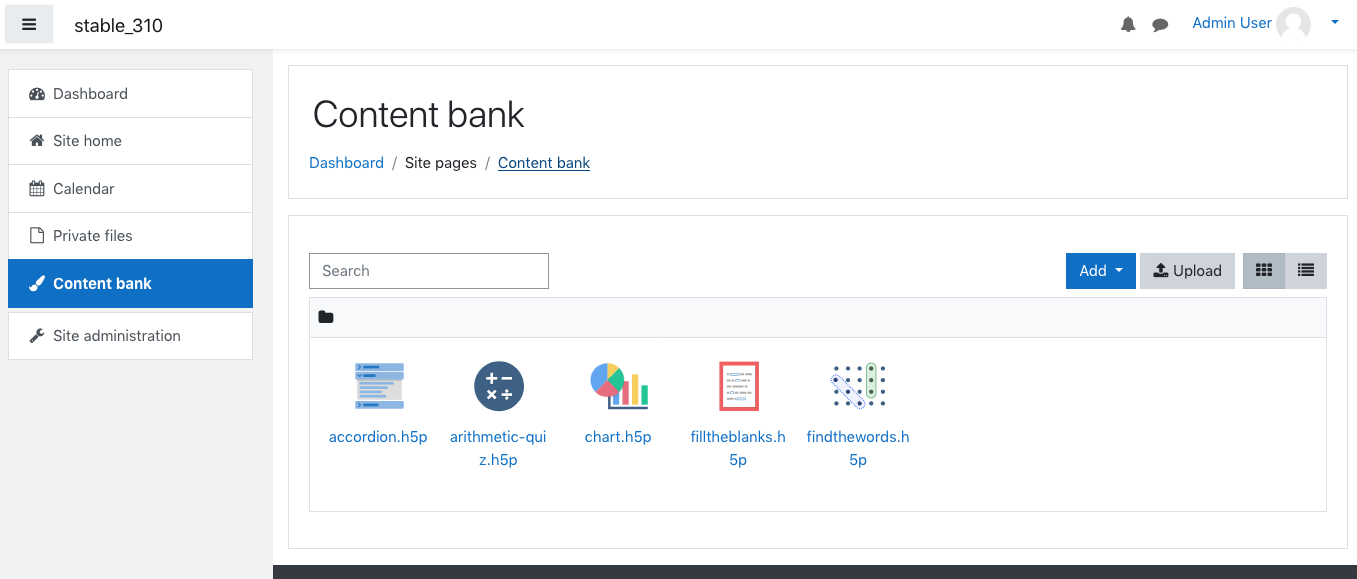The width and height of the screenshot is (1357, 579).
Task: Click the Site pages breadcrumb text
Action: coord(441,163)
